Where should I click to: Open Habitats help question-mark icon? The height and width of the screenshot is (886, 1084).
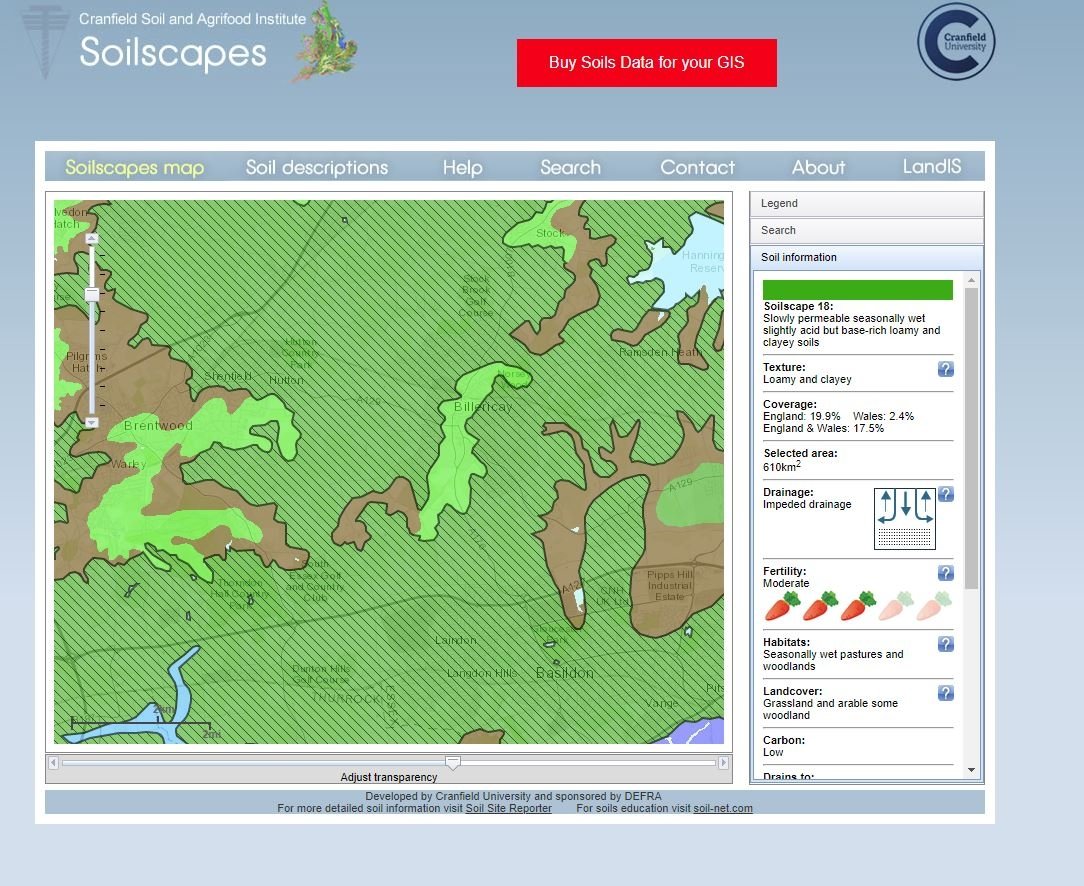[x=946, y=644]
